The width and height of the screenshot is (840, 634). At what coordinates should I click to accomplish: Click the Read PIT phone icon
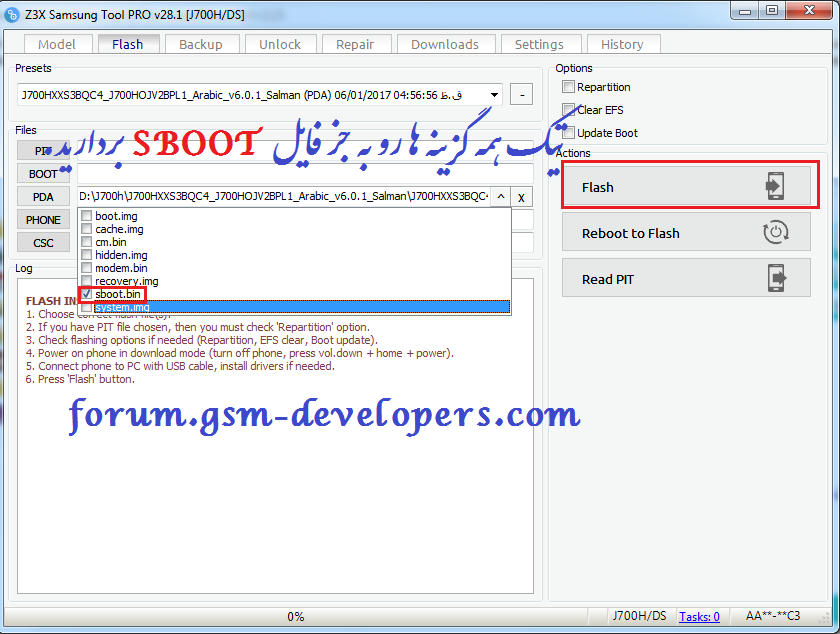click(x=776, y=278)
